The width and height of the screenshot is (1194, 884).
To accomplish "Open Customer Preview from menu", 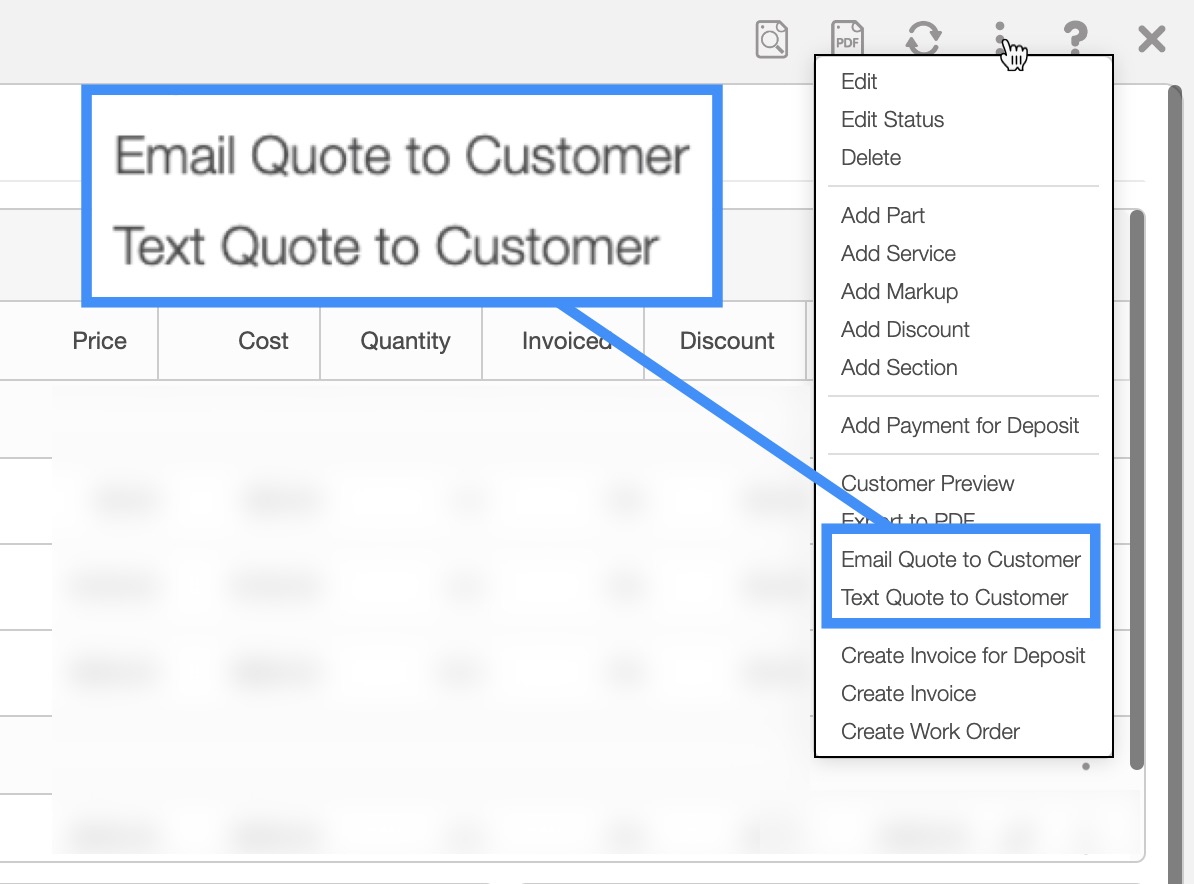I will (x=927, y=484).
